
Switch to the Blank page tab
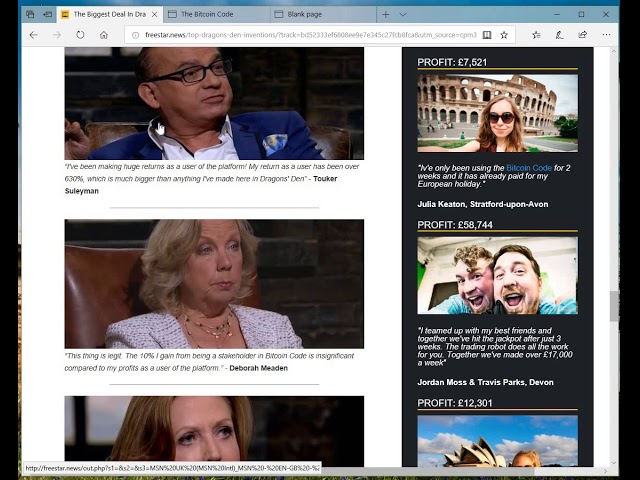tap(323, 14)
